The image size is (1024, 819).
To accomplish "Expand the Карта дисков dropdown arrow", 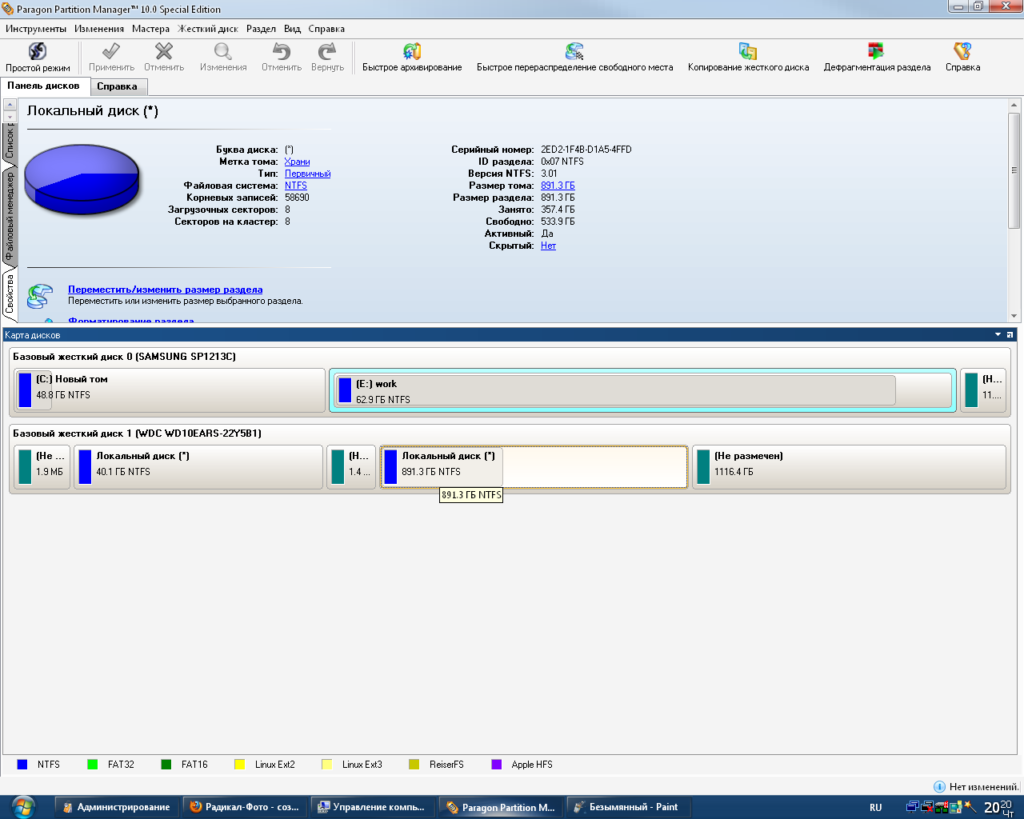I will click(998, 334).
